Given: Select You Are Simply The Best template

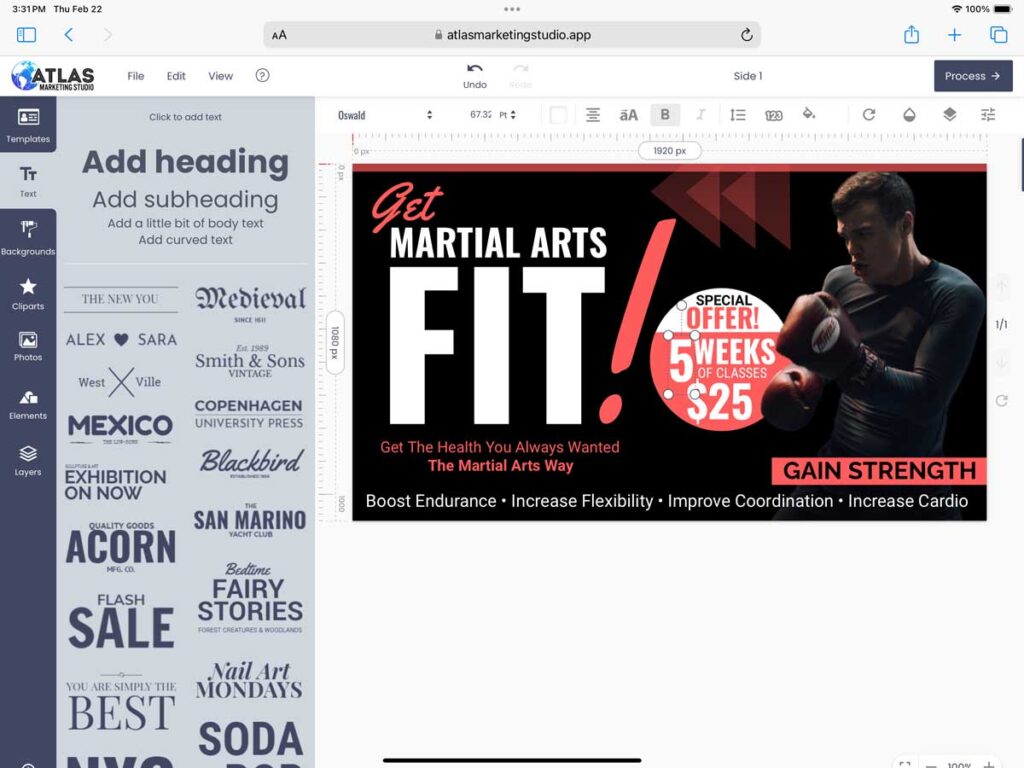Looking at the screenshot, I should [x=121, y=703].
